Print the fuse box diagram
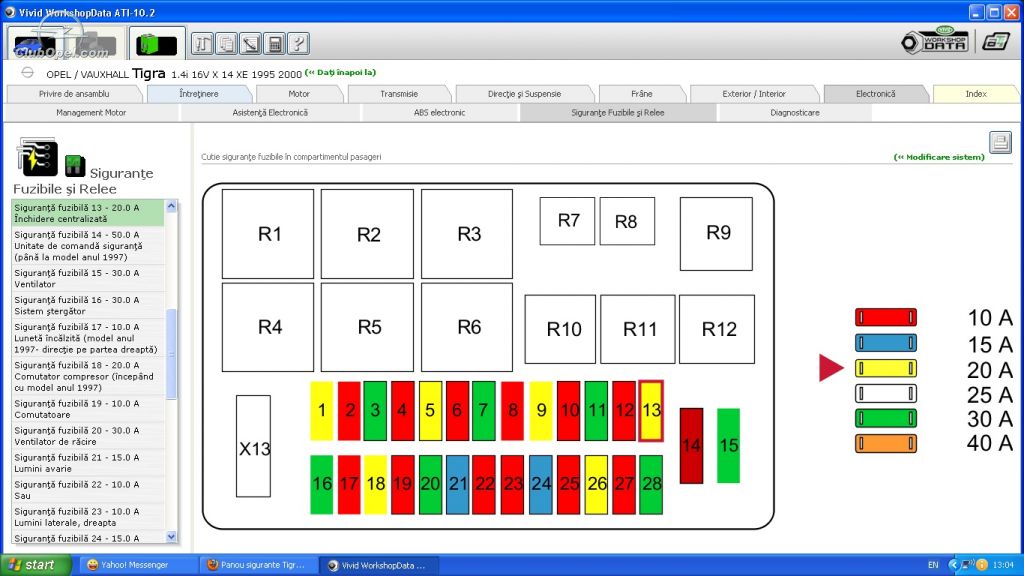 [x=1000, y=142]
